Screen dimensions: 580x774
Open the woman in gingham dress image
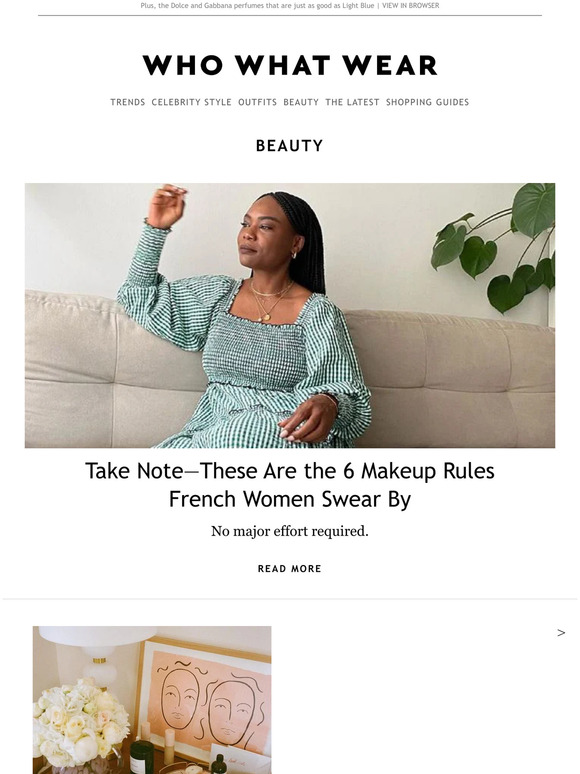coord(290,315)
